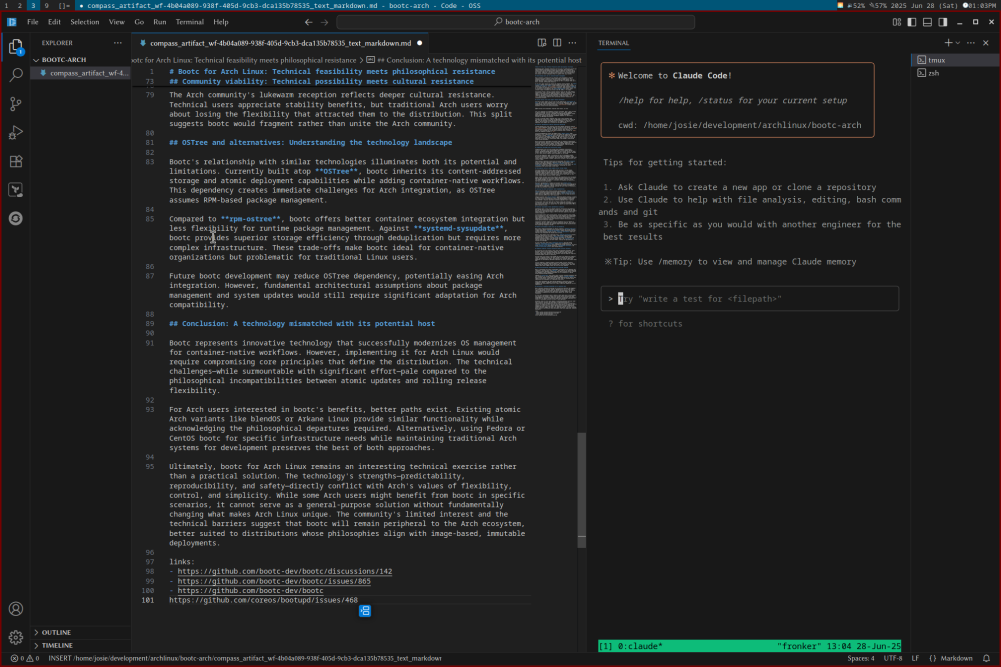1001x667 pixels.
Task: Toggle the secondary side bar visibility
Action: point(943,21)
